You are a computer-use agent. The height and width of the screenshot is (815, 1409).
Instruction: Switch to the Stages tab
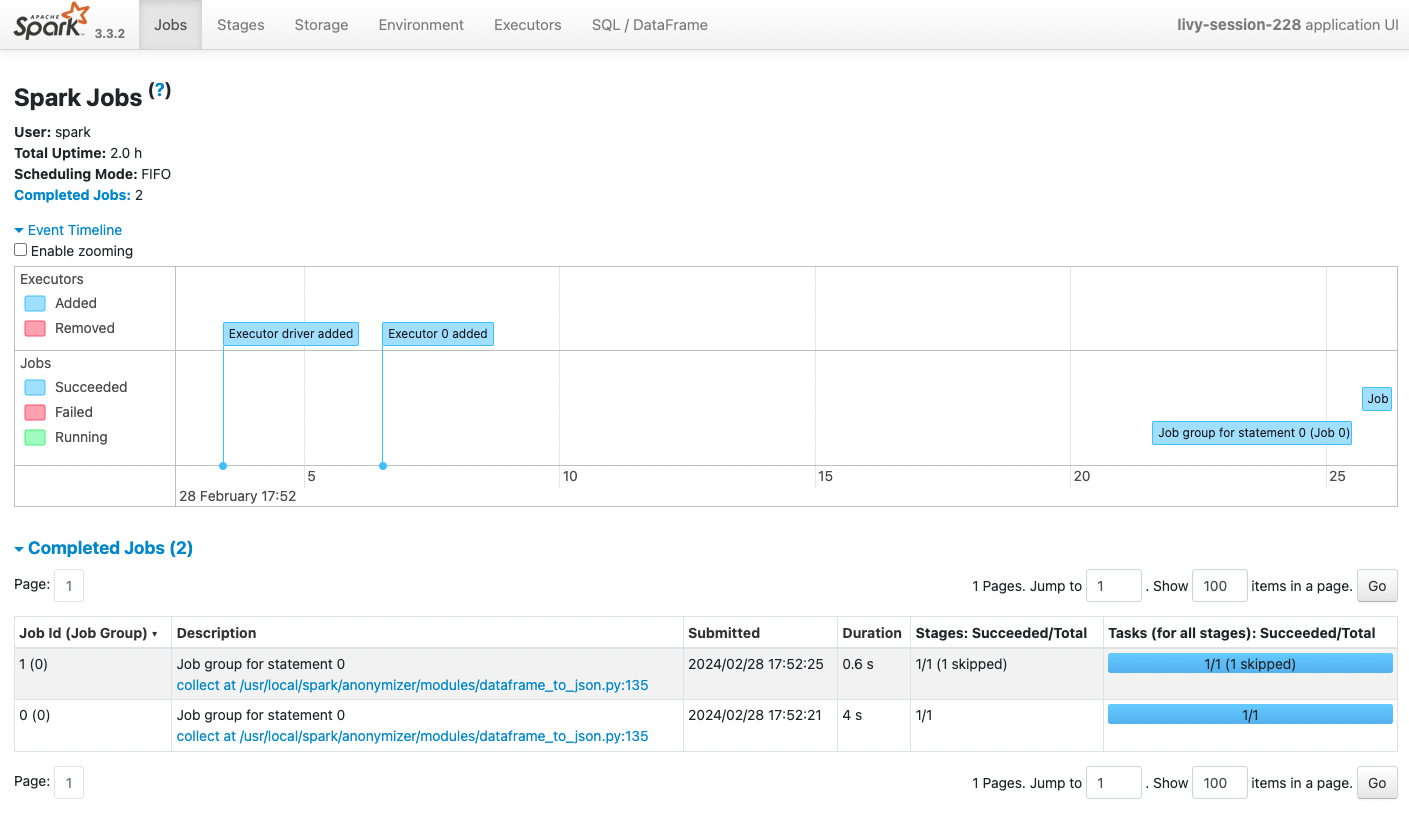240,25
